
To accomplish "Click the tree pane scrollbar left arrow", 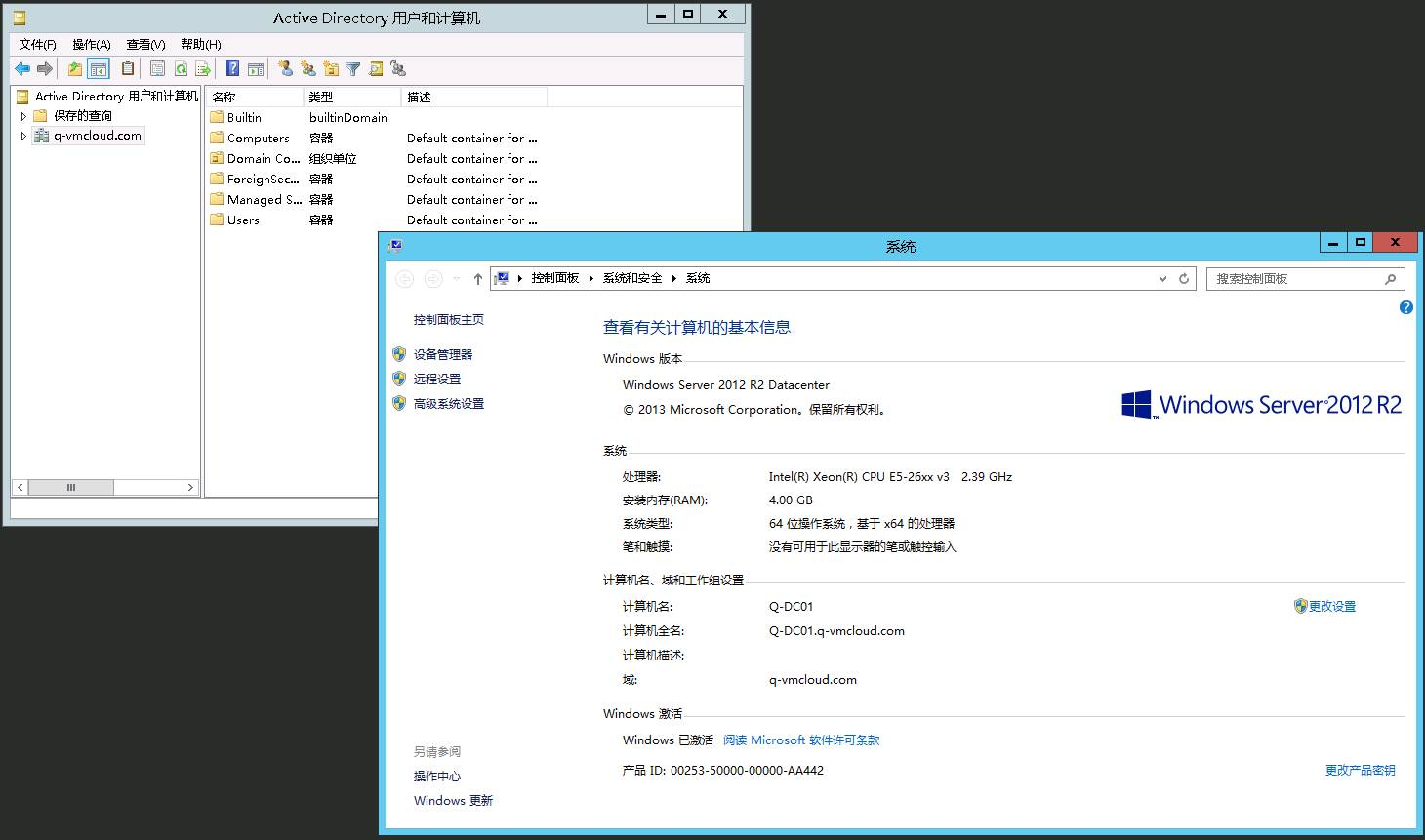I will [20, 487].
